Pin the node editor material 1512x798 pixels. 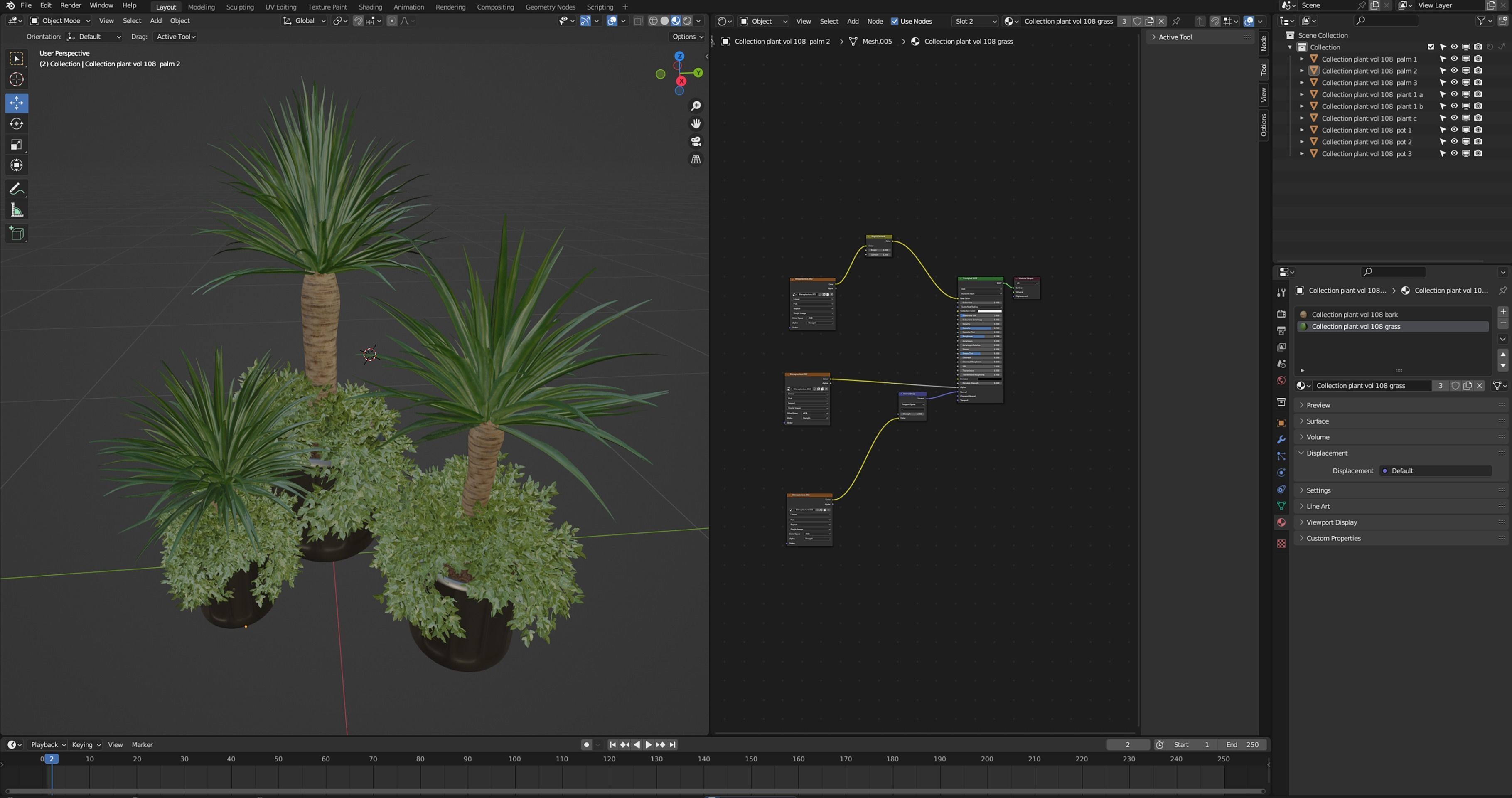1176,21
